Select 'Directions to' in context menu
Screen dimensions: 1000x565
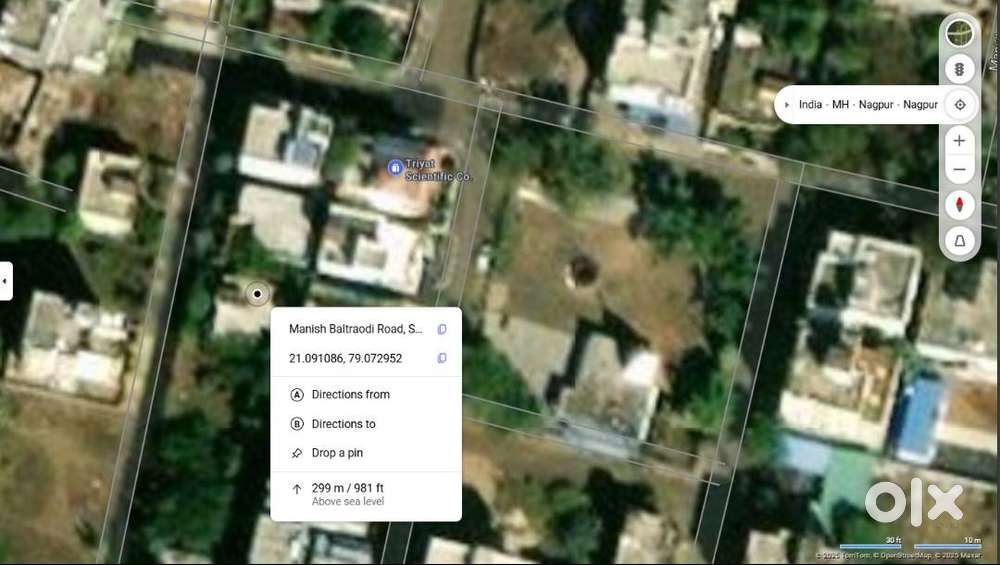click(343, 424)
